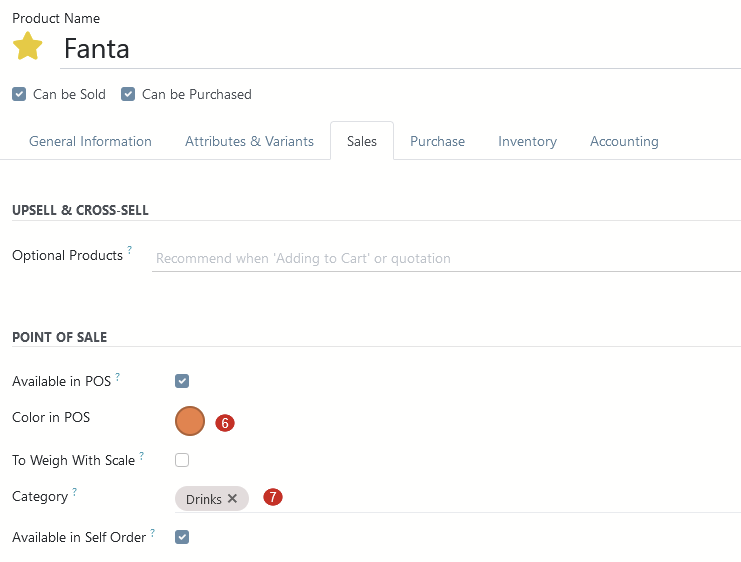Viewport: 741px width, 562px height.
Task: Remove the Drinks category tag
Action: pyautogui.click(x=232, y=498)
